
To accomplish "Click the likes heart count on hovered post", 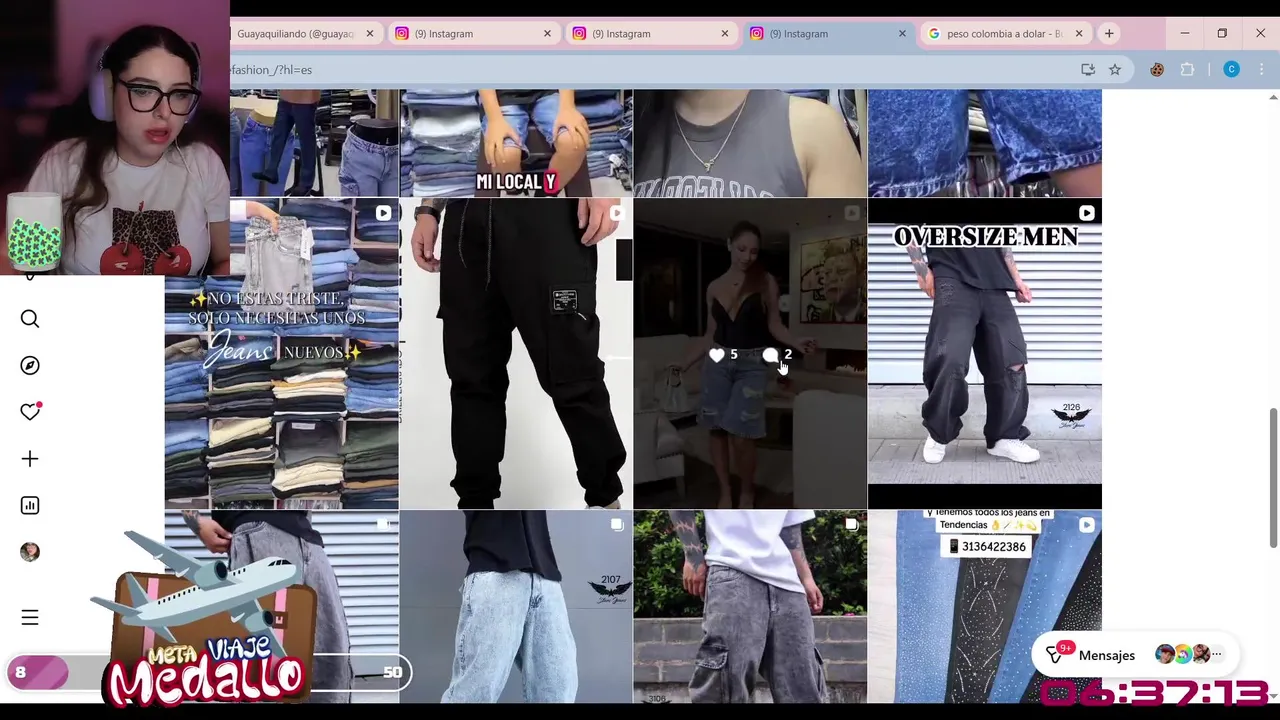I will click(723, 355).
